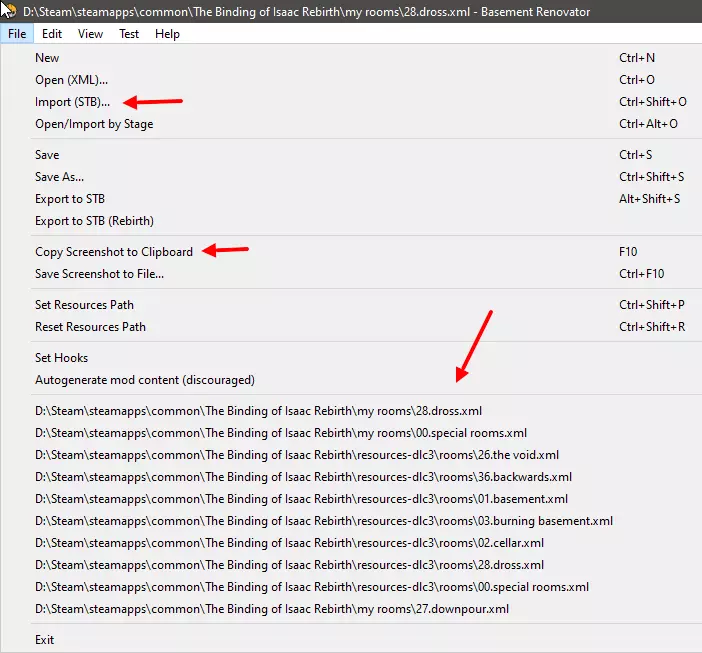
Task: Choose Save As... option
Action: coord(351,176)
